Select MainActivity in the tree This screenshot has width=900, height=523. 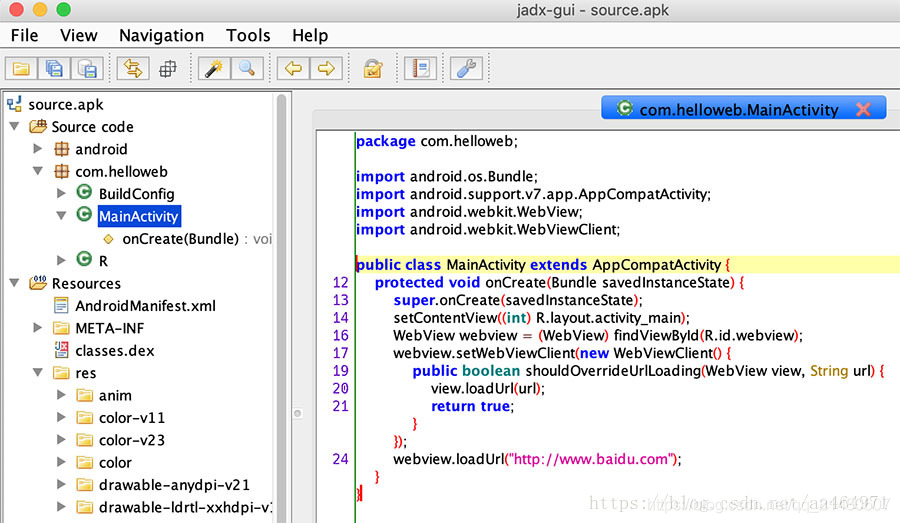(139, 216)
